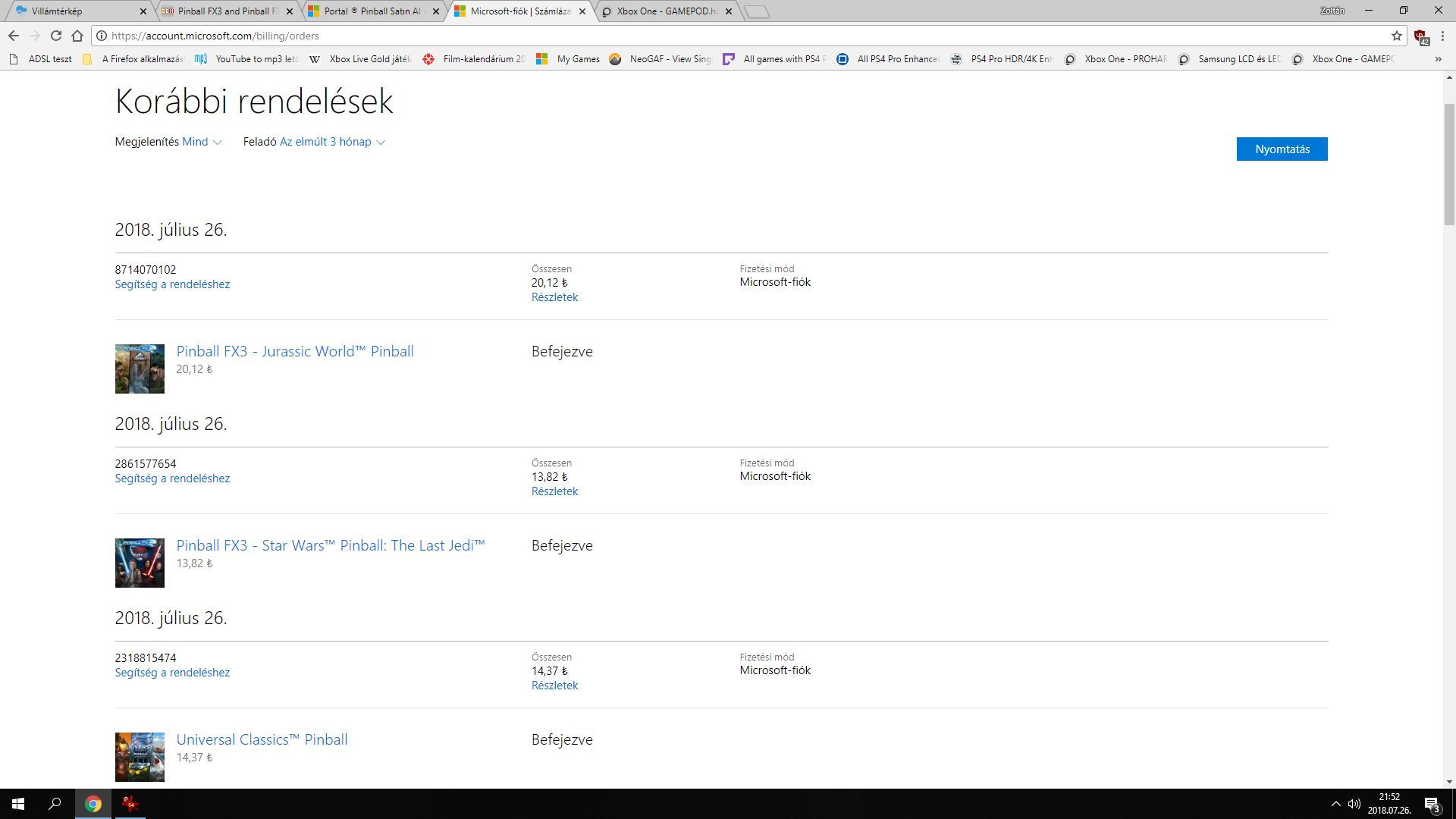Screen dimensions: 1456x819
Task: Go to browser home page icon
Action: pos(77,36)
